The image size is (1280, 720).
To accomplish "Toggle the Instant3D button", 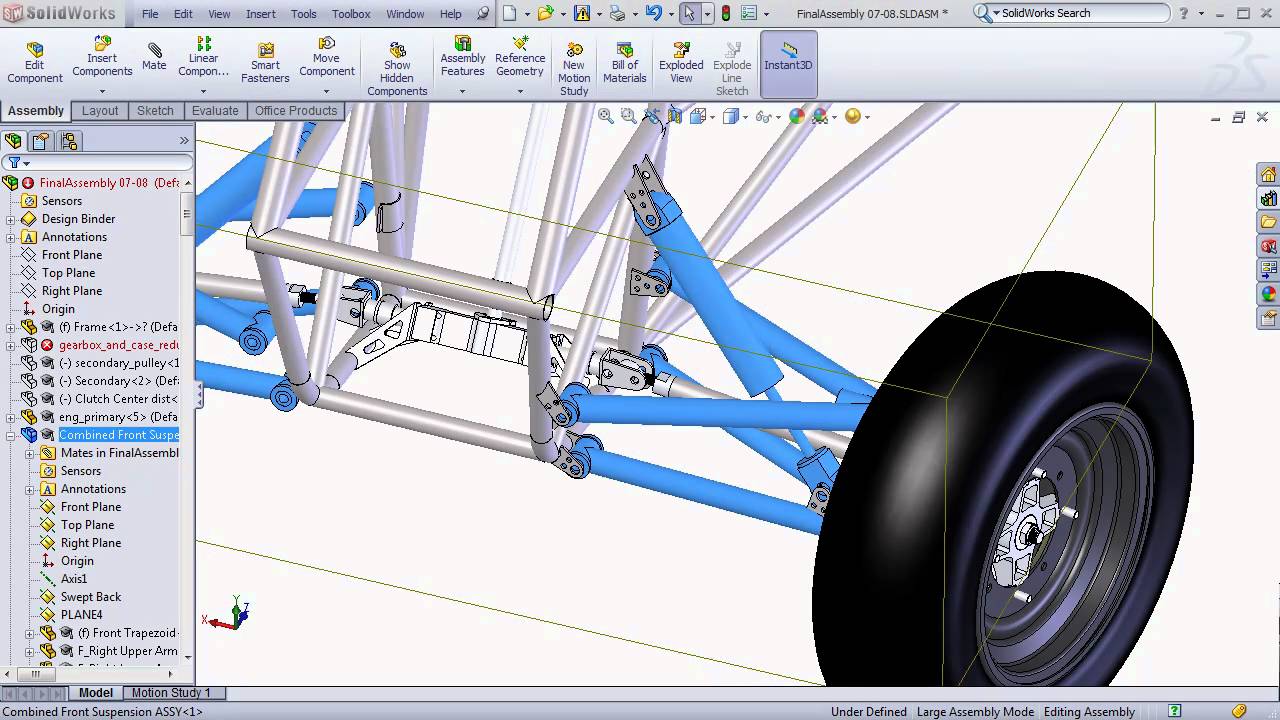I will [x=788, y=64].
